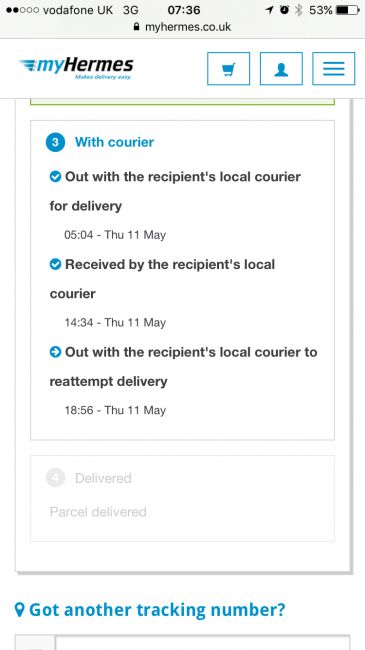Tap the tracking number input field
Viewport: 365px width, 650px height.
(x=202, y=642)
